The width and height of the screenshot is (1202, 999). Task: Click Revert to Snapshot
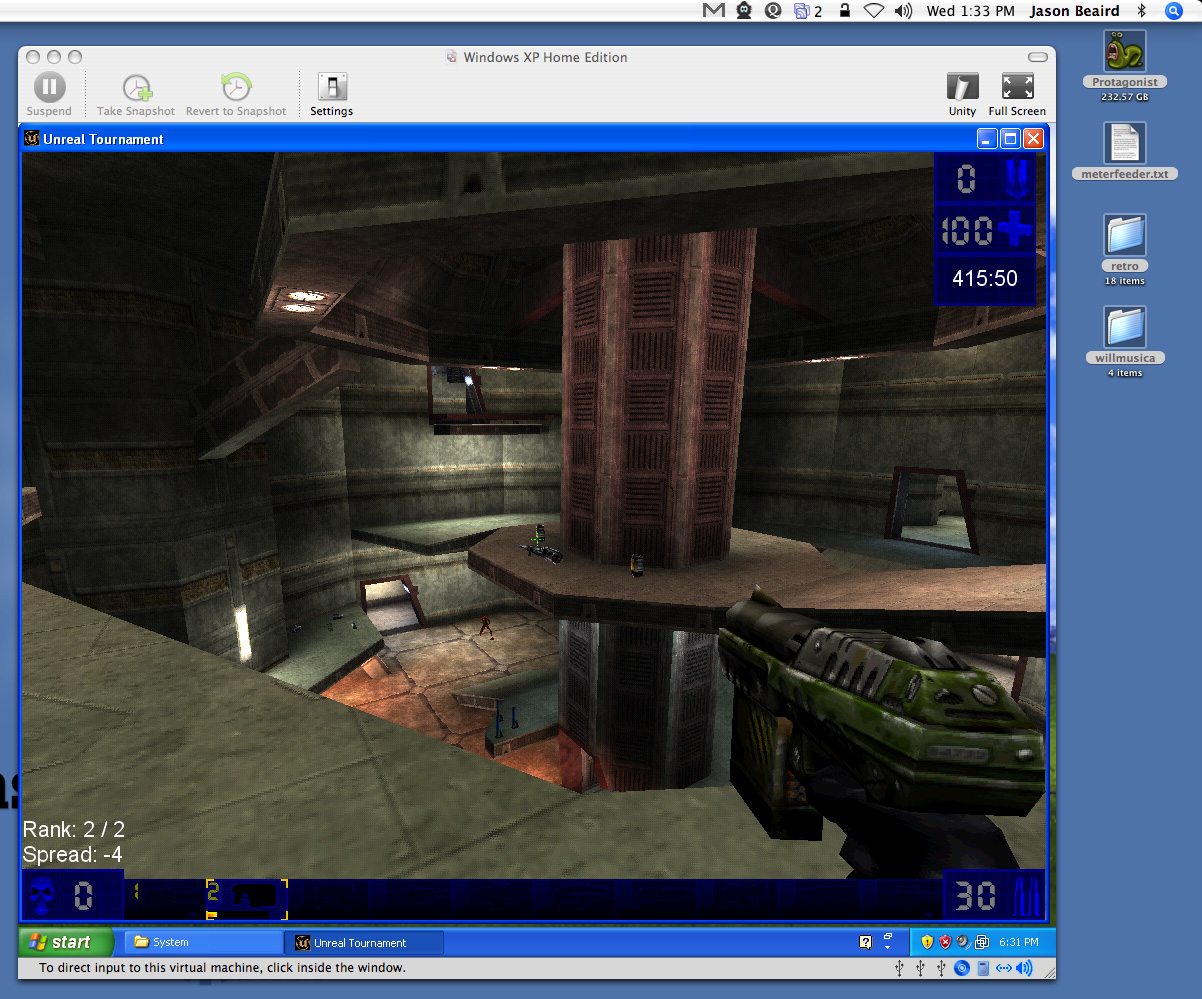coord(236,95)
